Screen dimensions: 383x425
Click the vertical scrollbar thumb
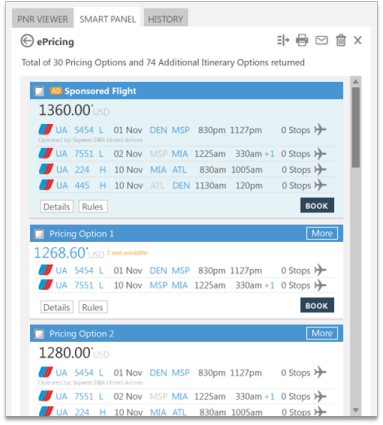point(356,127)
